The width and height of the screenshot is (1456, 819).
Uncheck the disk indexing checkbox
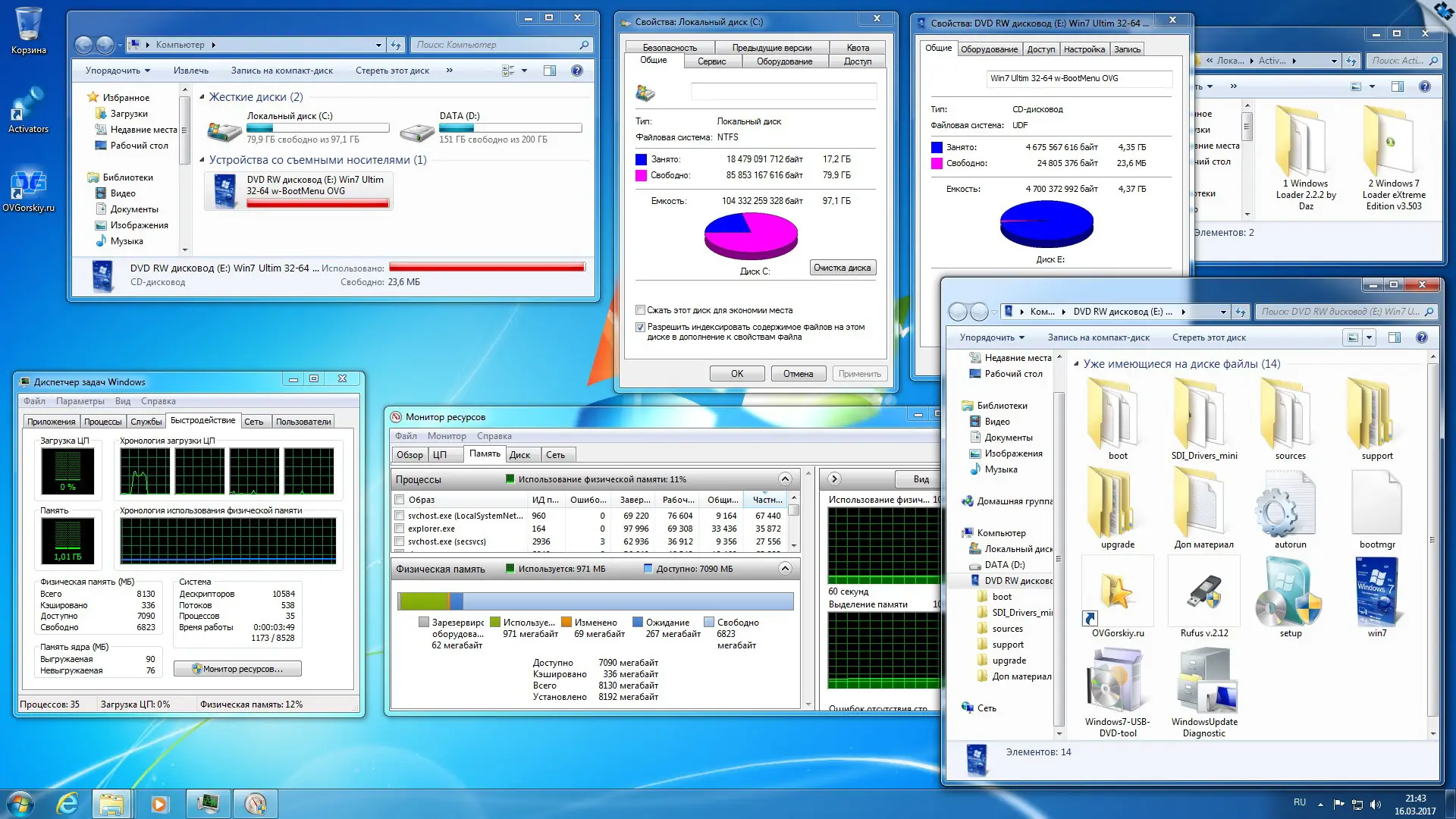[x=640, y=327]
